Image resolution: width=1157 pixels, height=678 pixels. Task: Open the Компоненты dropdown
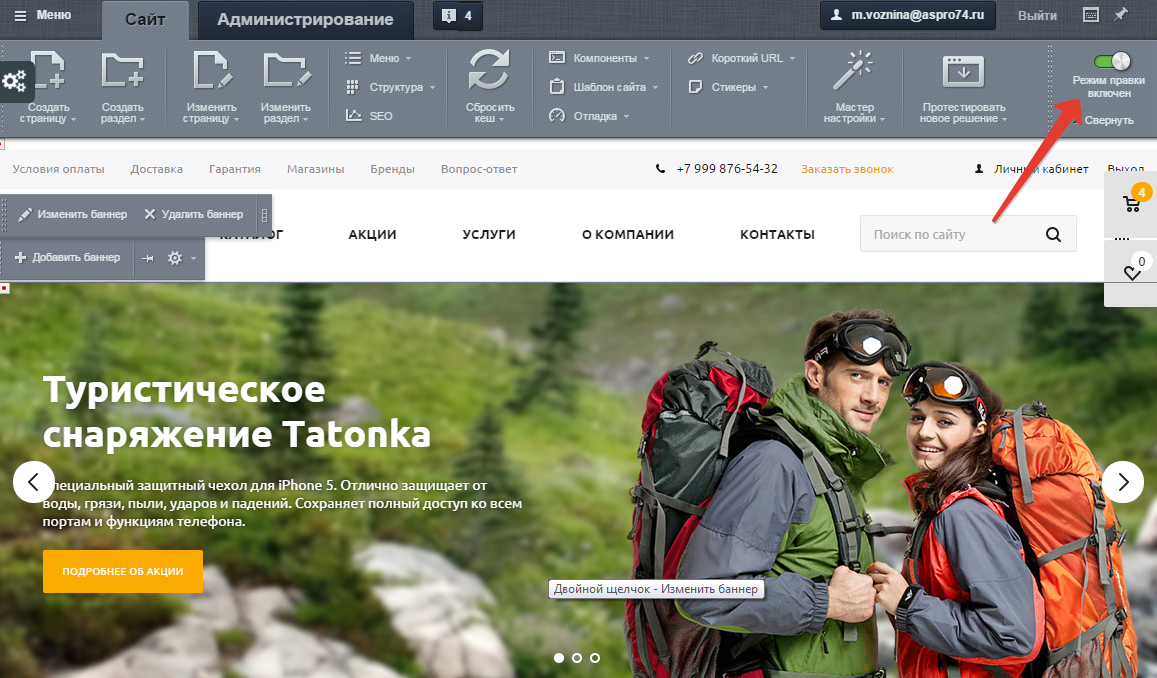tap(599, 58)
